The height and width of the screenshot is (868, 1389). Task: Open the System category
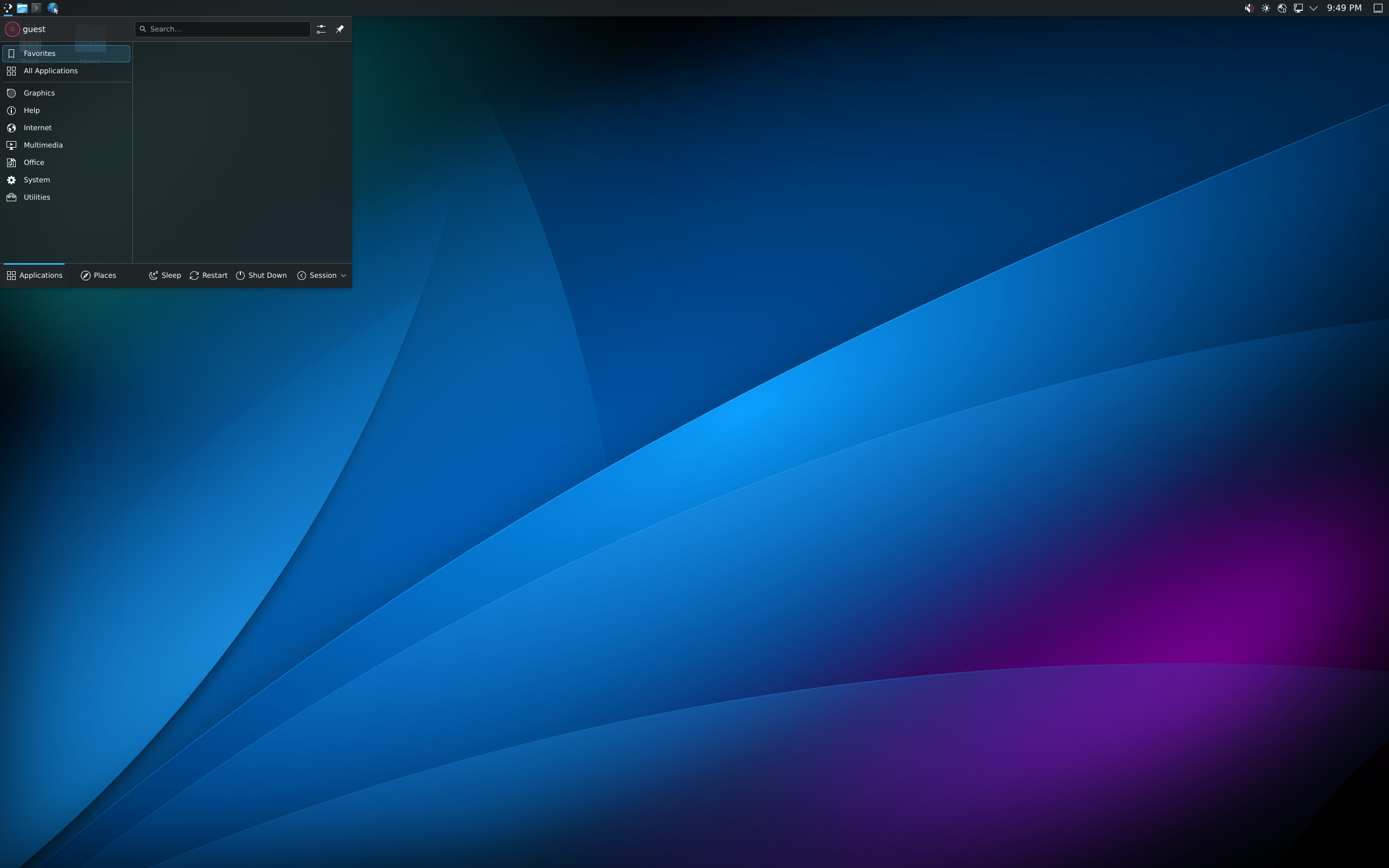point(66,180)
